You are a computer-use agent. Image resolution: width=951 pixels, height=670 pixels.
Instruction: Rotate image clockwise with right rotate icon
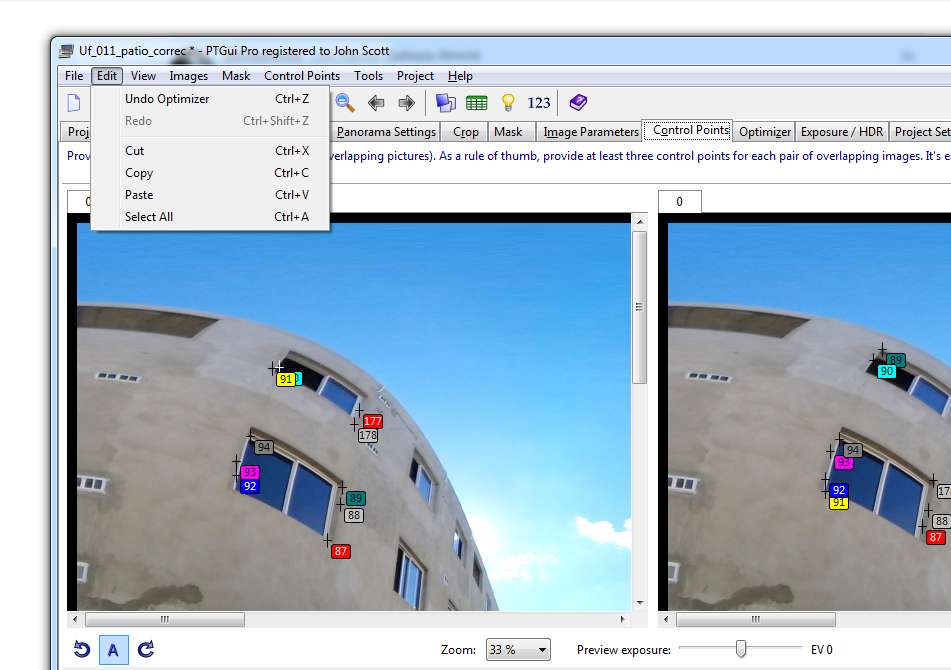pyautogui.click(x=146, y=649)
